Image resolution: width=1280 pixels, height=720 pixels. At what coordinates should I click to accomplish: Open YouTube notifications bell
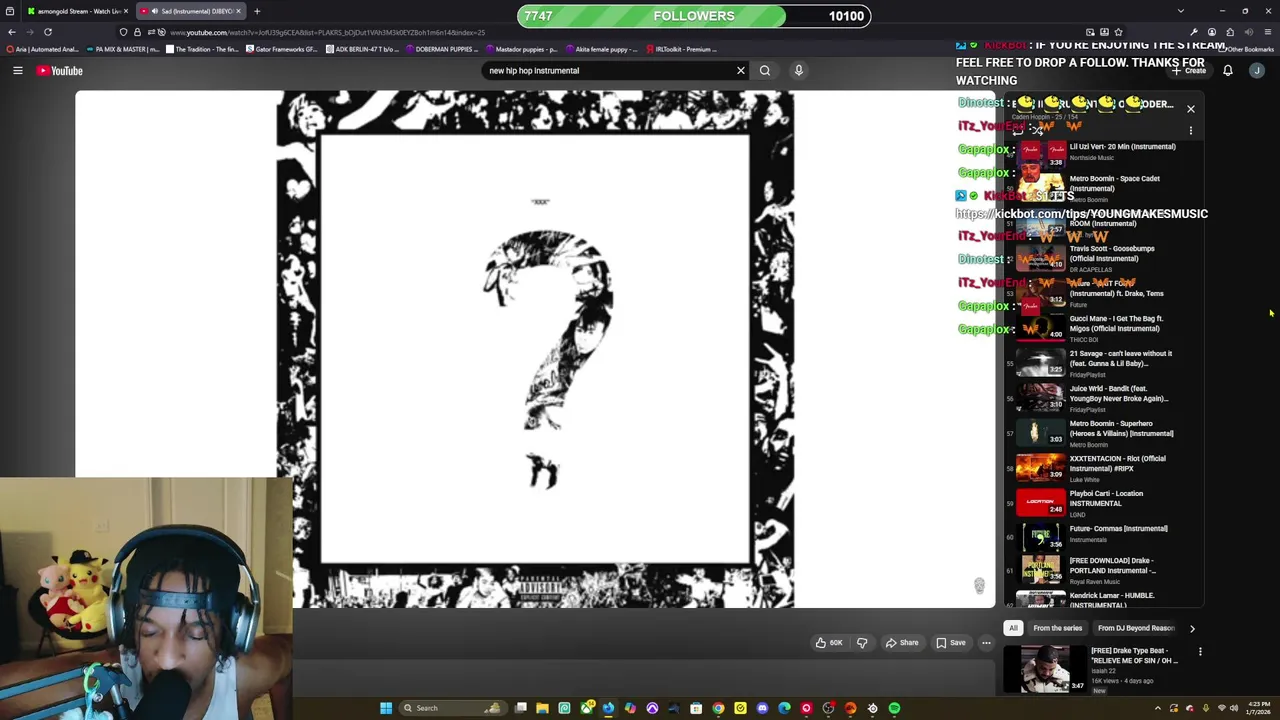point(1228,70)
